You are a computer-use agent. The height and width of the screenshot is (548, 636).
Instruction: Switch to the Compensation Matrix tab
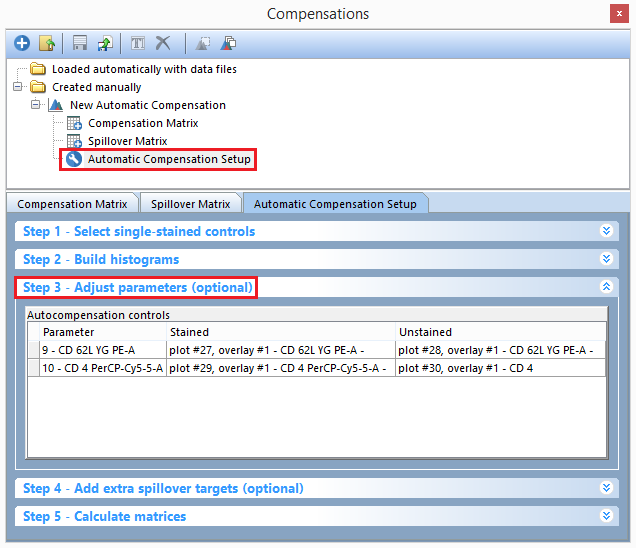click(x=72, y=204)
